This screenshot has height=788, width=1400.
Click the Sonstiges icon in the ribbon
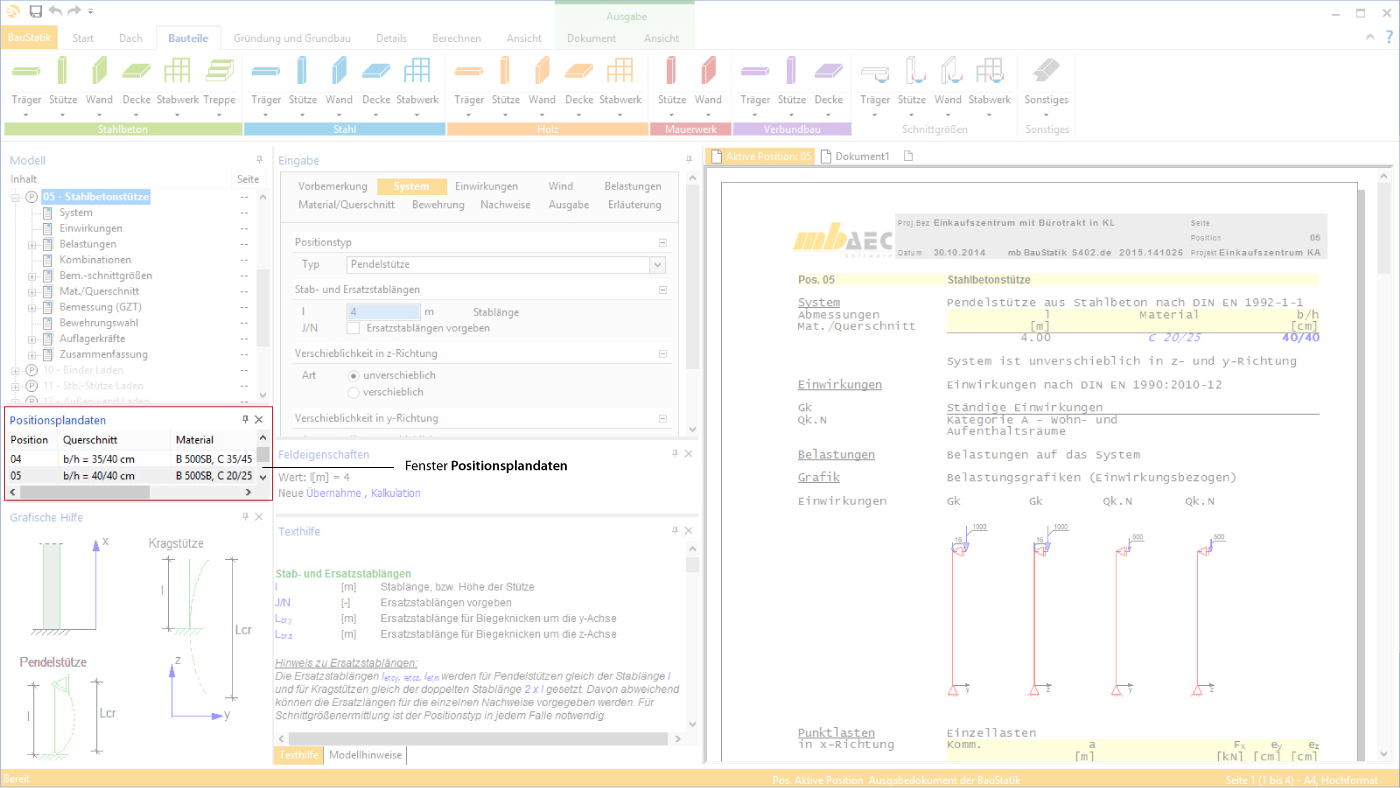point(1046,70)
